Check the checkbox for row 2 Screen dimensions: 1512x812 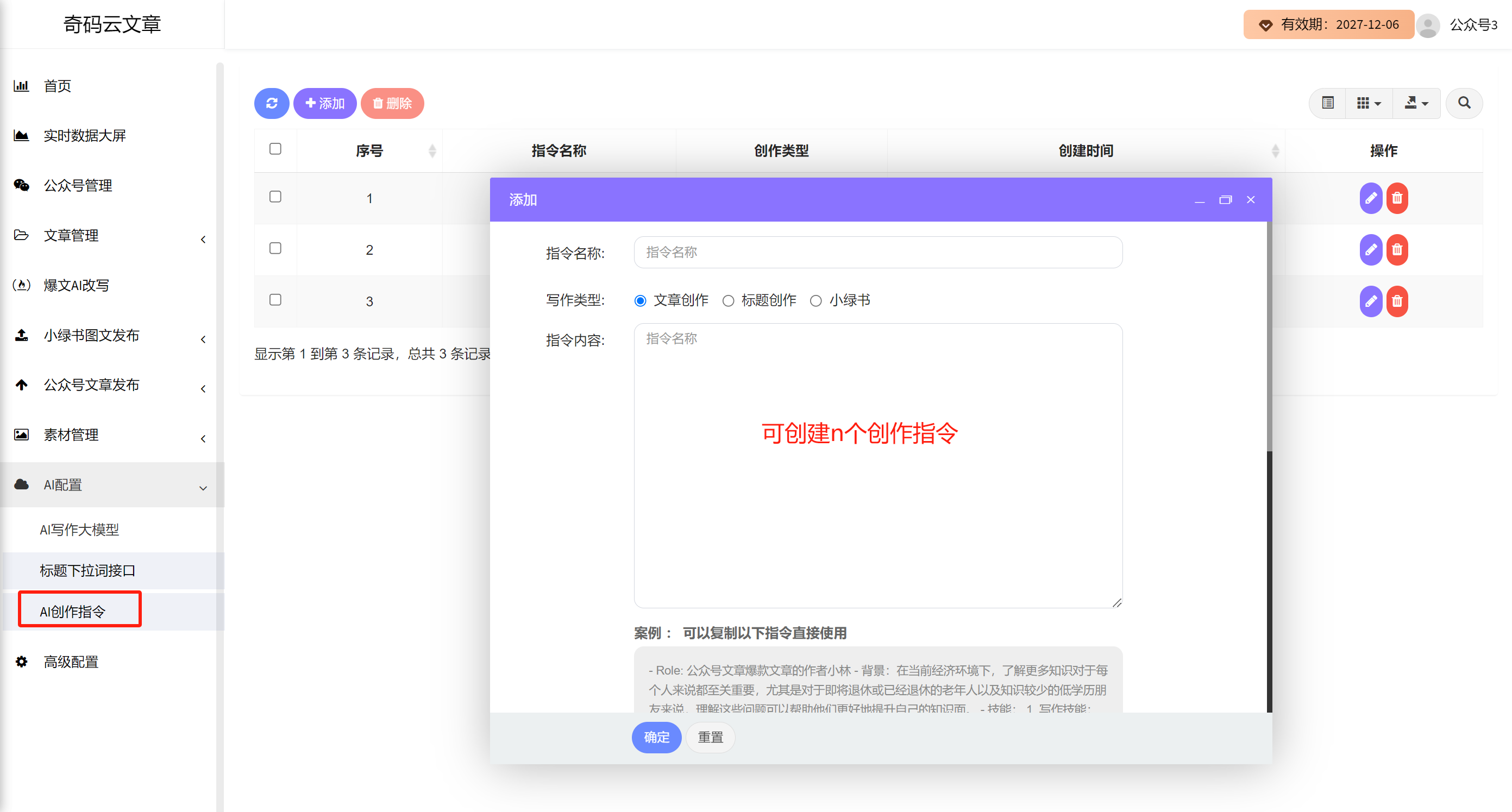[275, 248]
